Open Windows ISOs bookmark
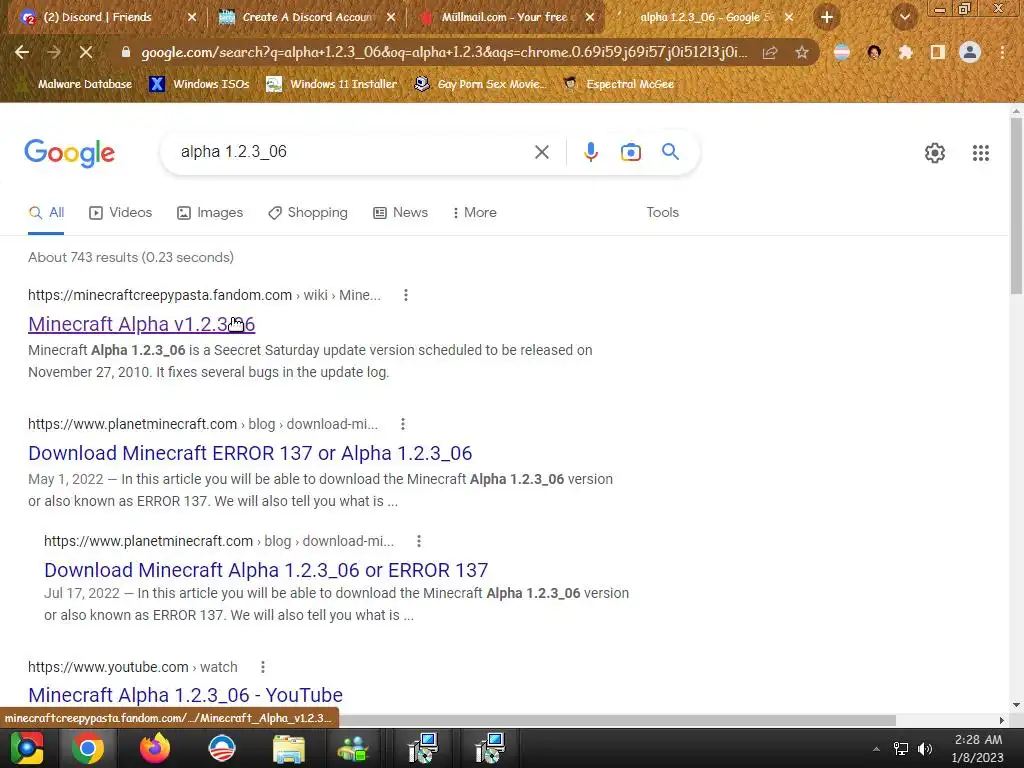Viewport: 1024px width, 768px height. [x=199, y=84]
